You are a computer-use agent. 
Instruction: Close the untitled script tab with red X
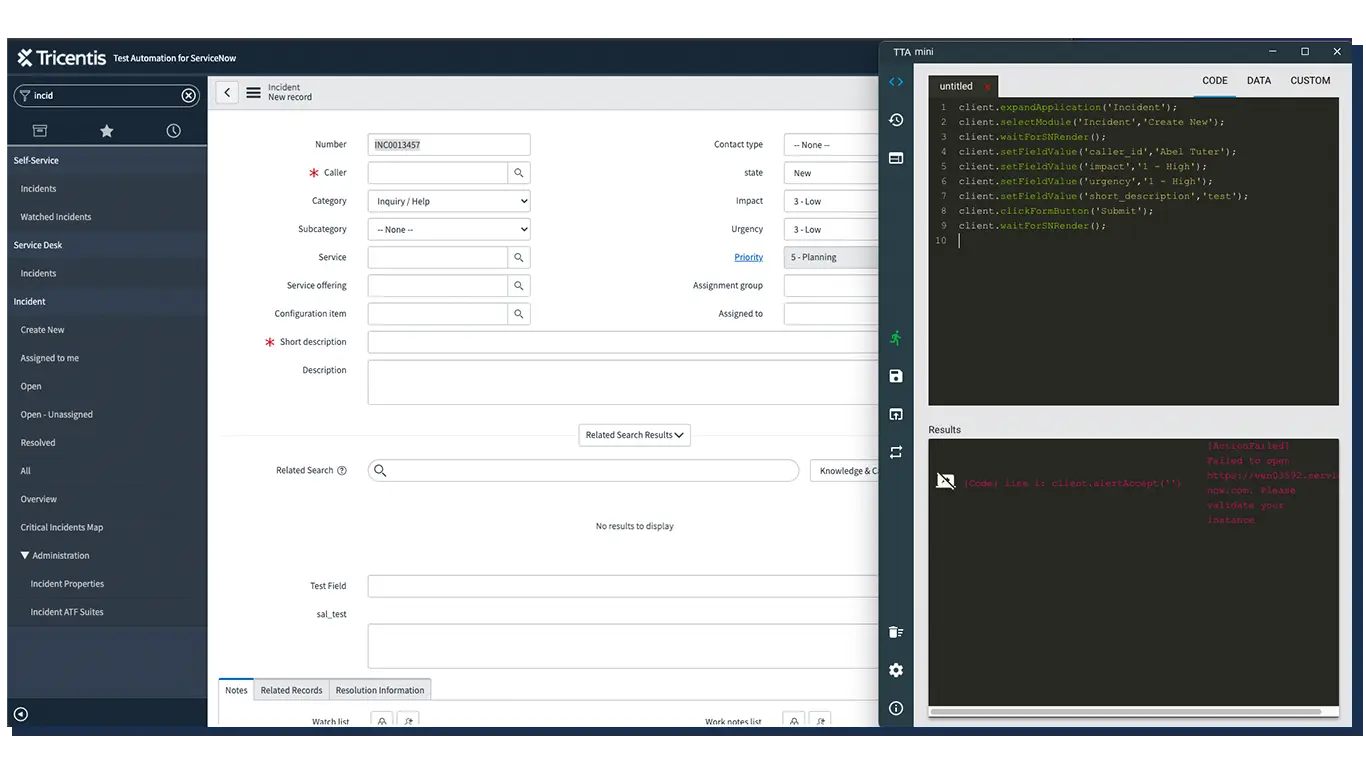[987, 87]
